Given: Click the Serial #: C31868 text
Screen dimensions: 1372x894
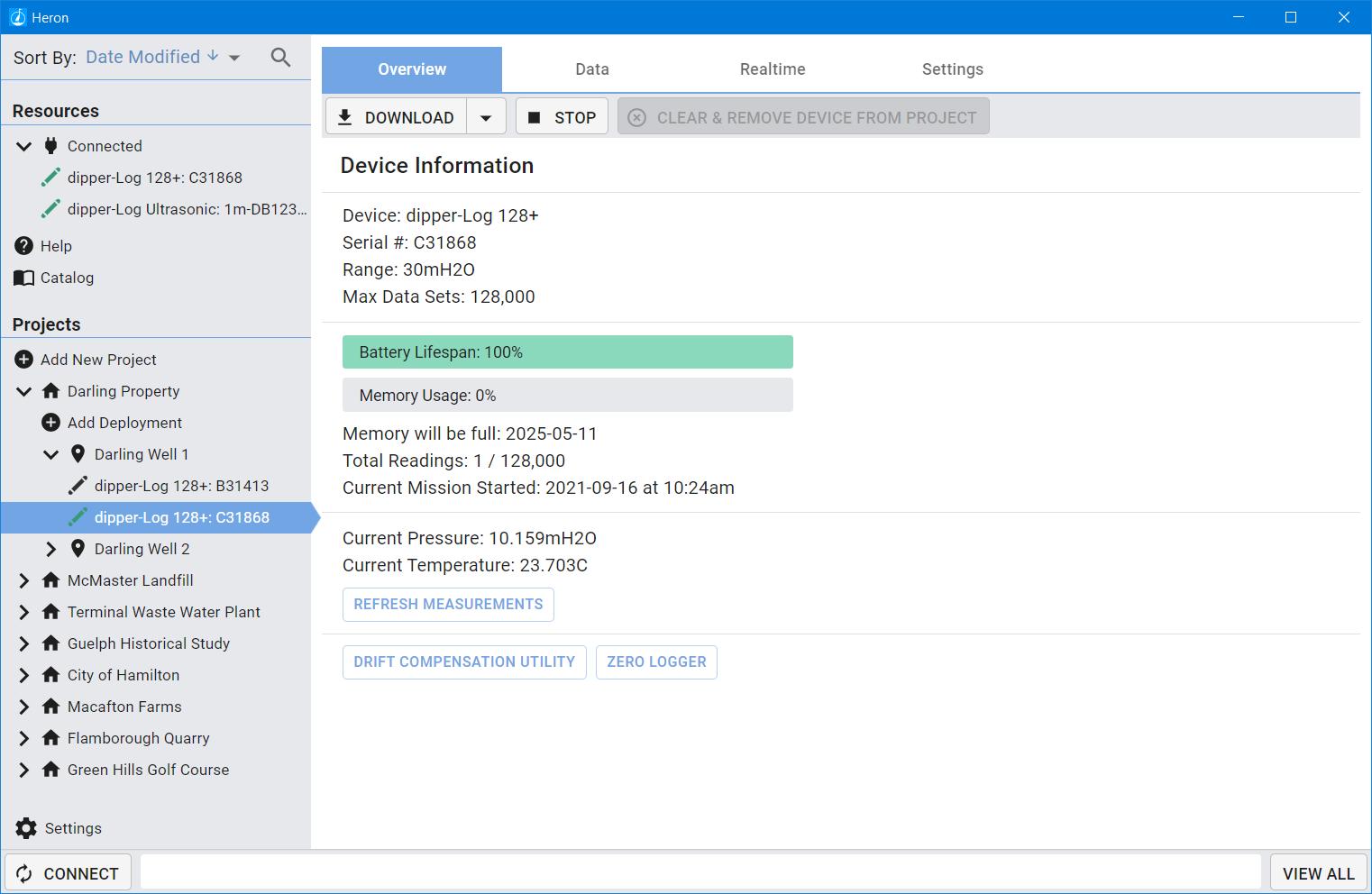Looking at the screenshot, I should (409, 242).
